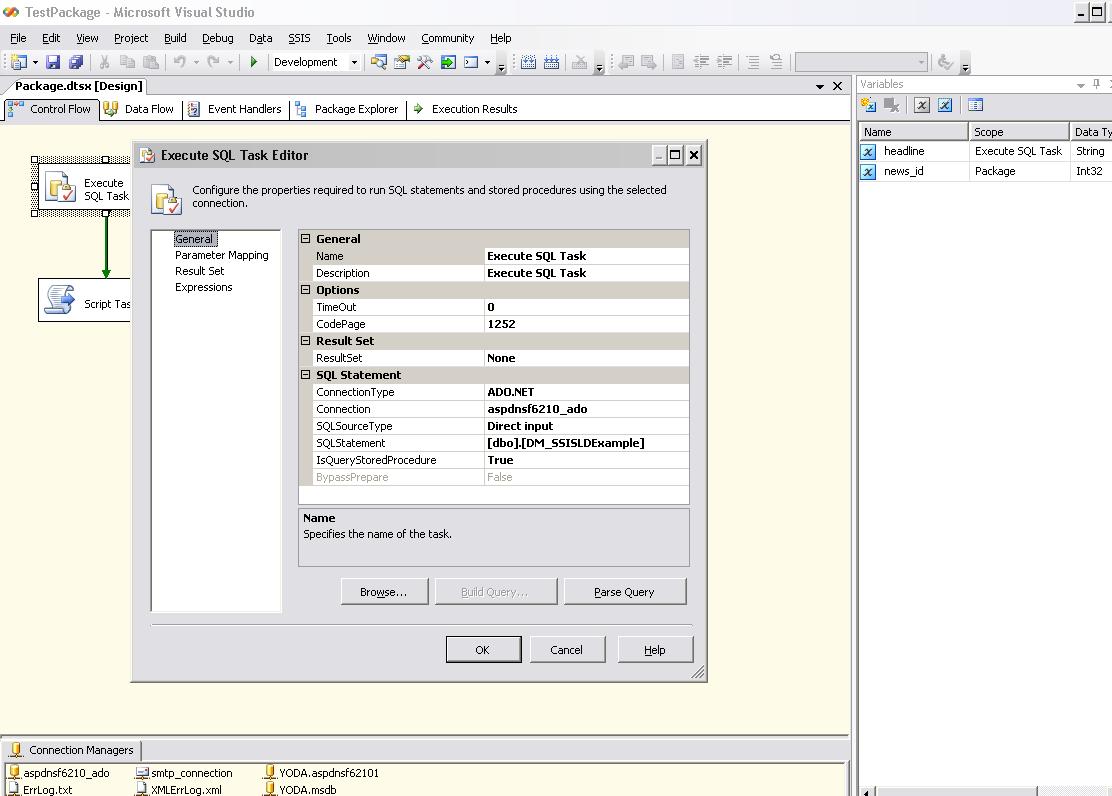Image resolution: width=1112 pixels, height=796 pixels.
Task: Click the Parse Query button
Action: tap(624, 592)
